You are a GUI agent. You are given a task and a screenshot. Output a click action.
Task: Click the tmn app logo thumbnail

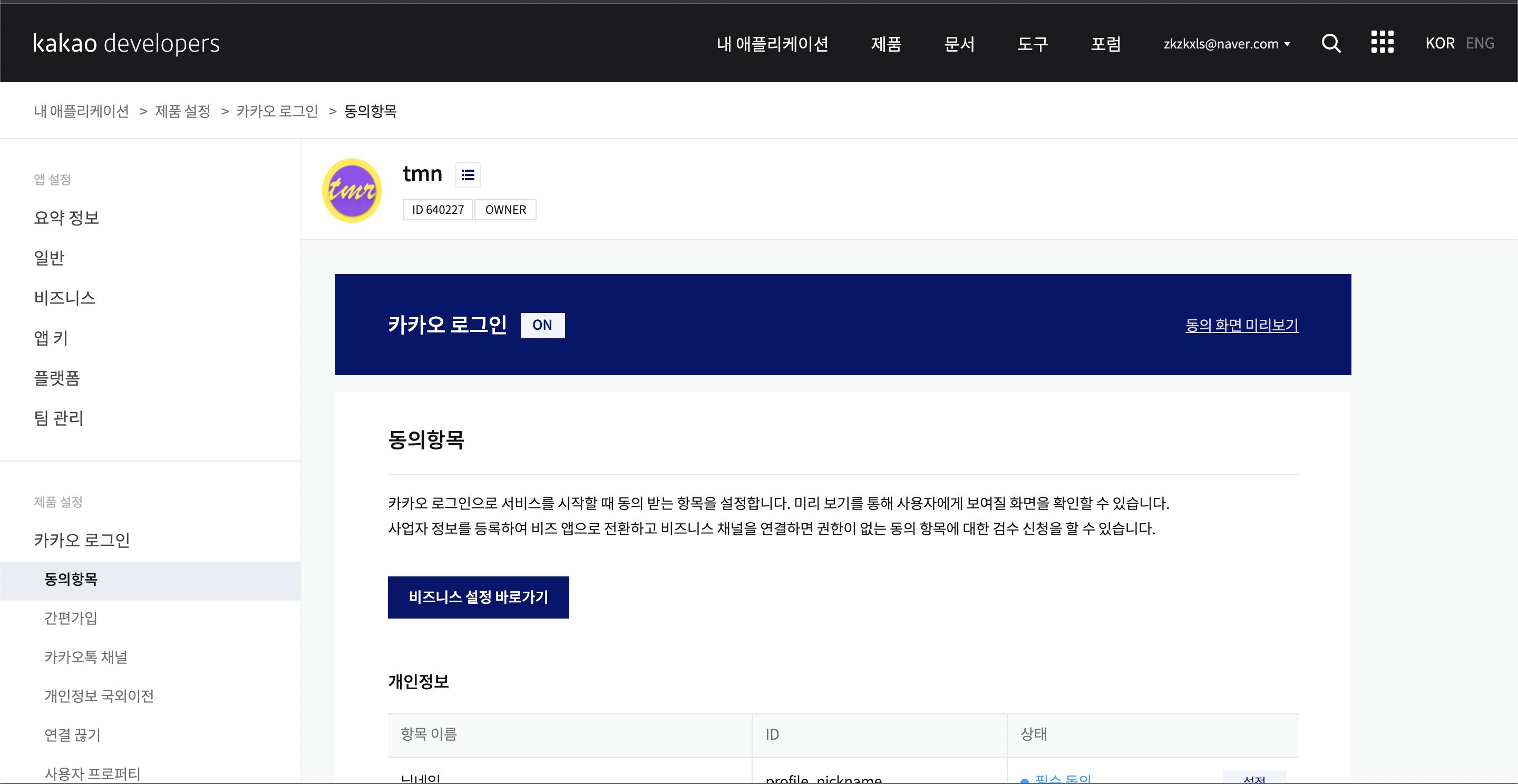coord(352,190)
